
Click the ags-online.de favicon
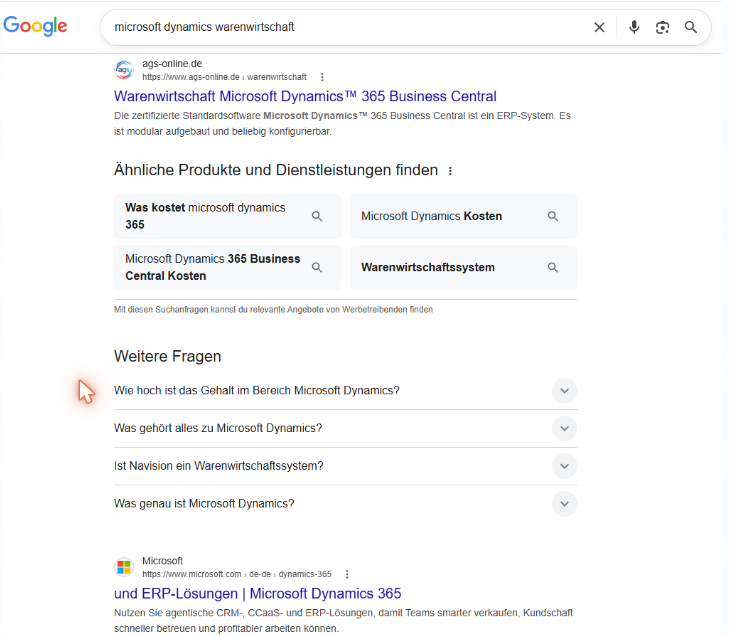124,70
